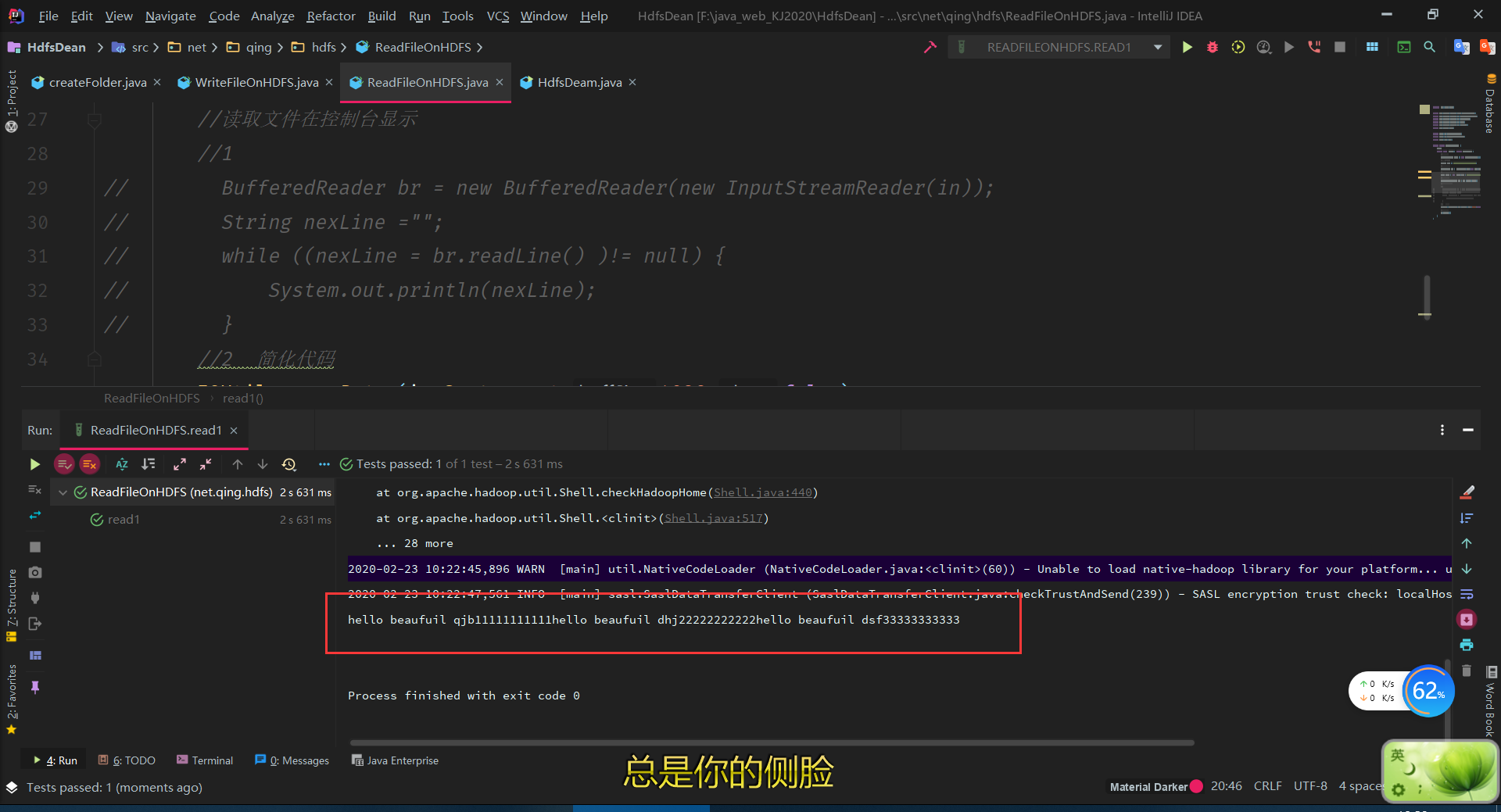The width and height of the screenshot is (1501, 812).
Task: Open the Shell.java:517 stack trace link
Action: click(714, 518)
